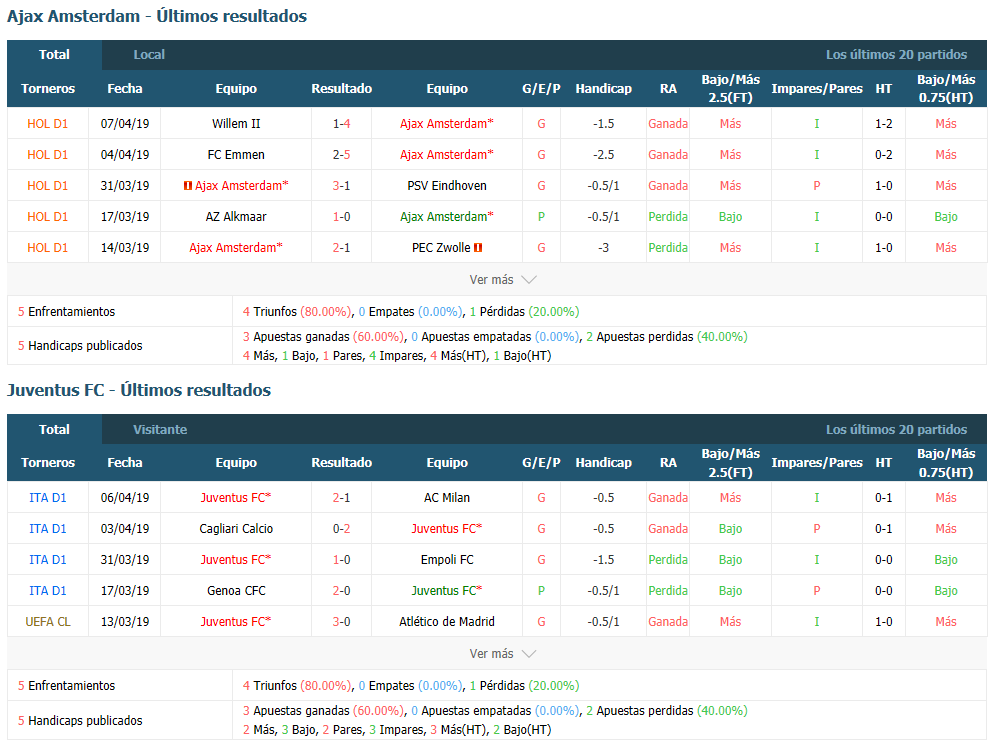The width and height of the screenshot is (993, 747).
Task: Click the Impares/Pares header in Juventus FC table
Action: click(817, 463)
